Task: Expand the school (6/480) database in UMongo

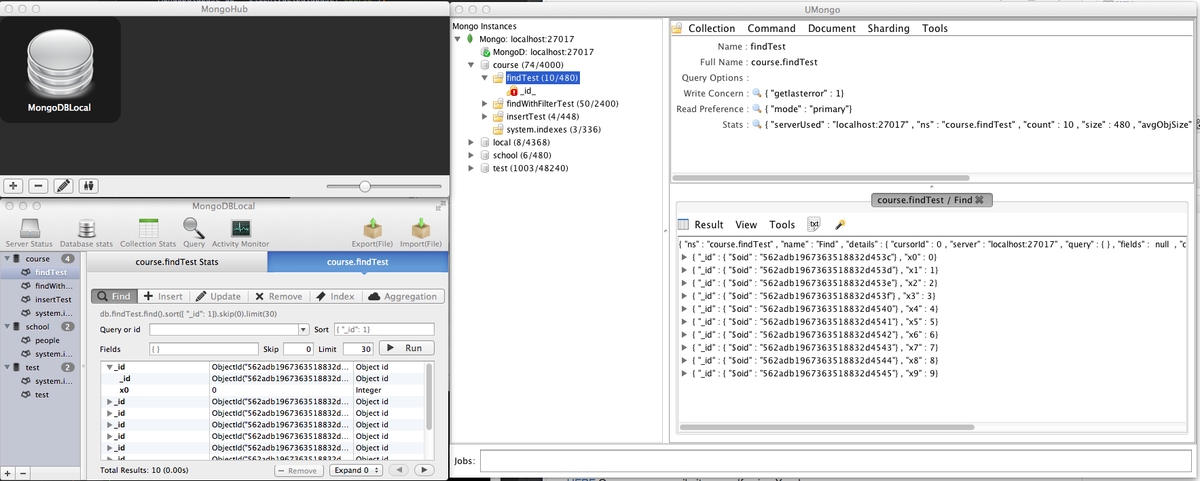Action: pyautogui.click(x=472, y=155)
